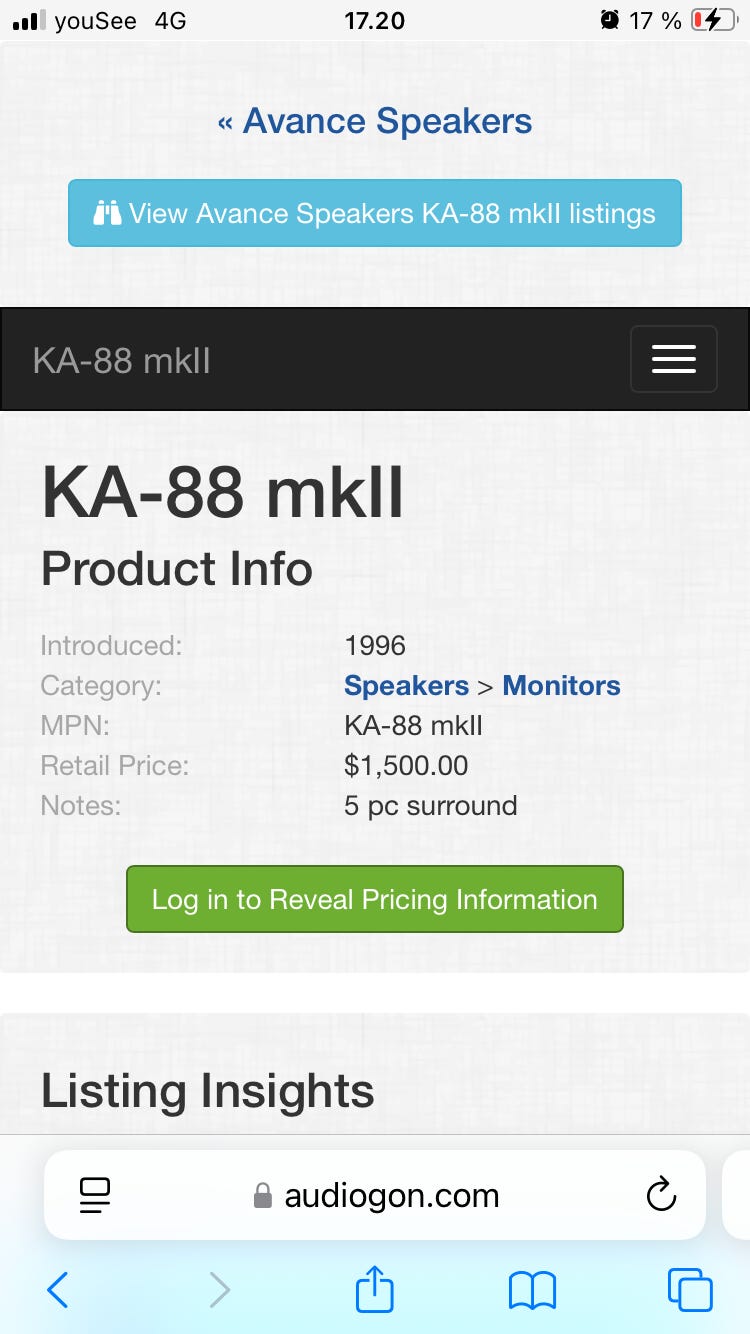Open Safari bookmarks book icon

[532, 1290]
